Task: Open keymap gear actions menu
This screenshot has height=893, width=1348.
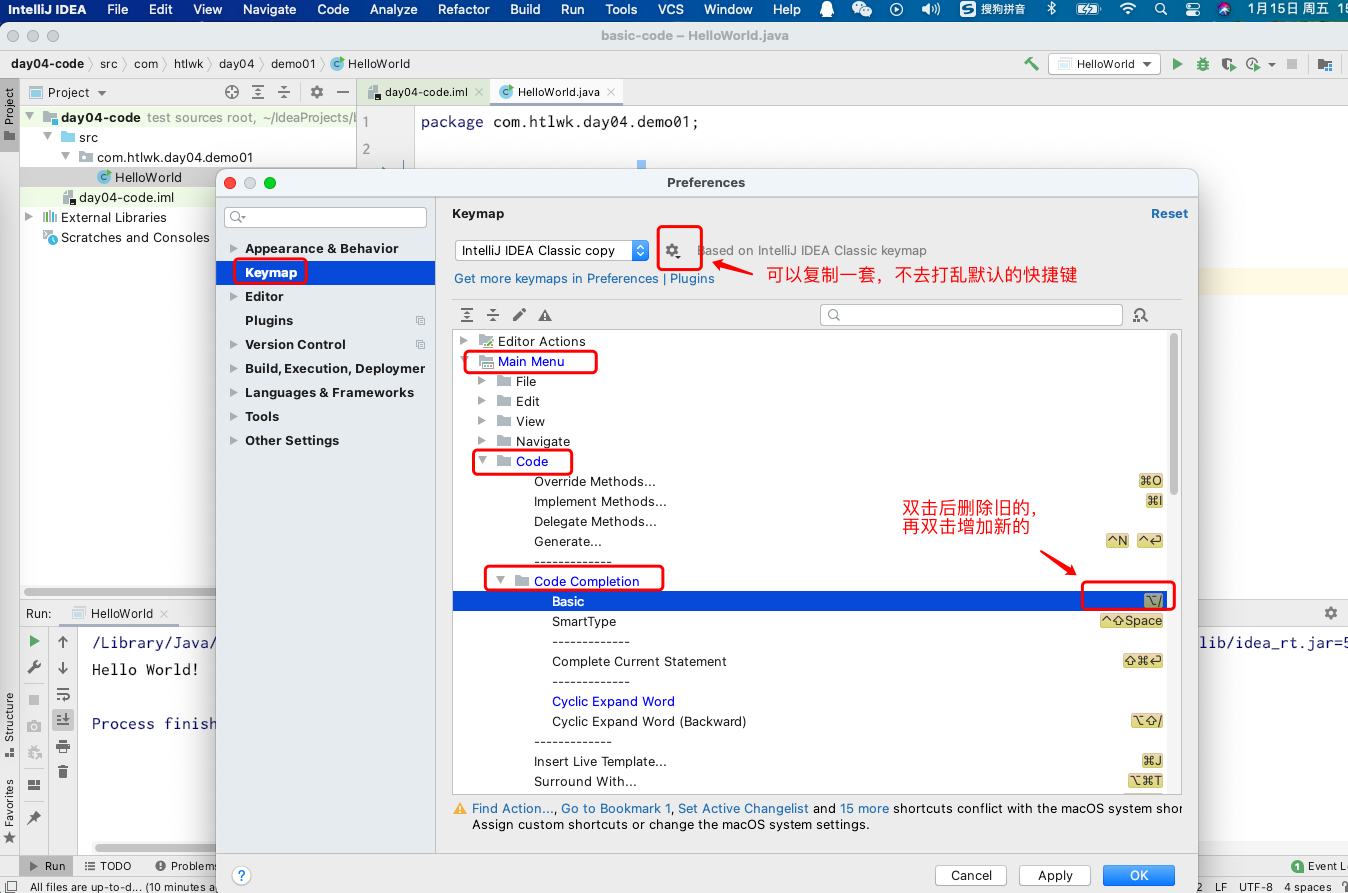Action: (673, 251)
